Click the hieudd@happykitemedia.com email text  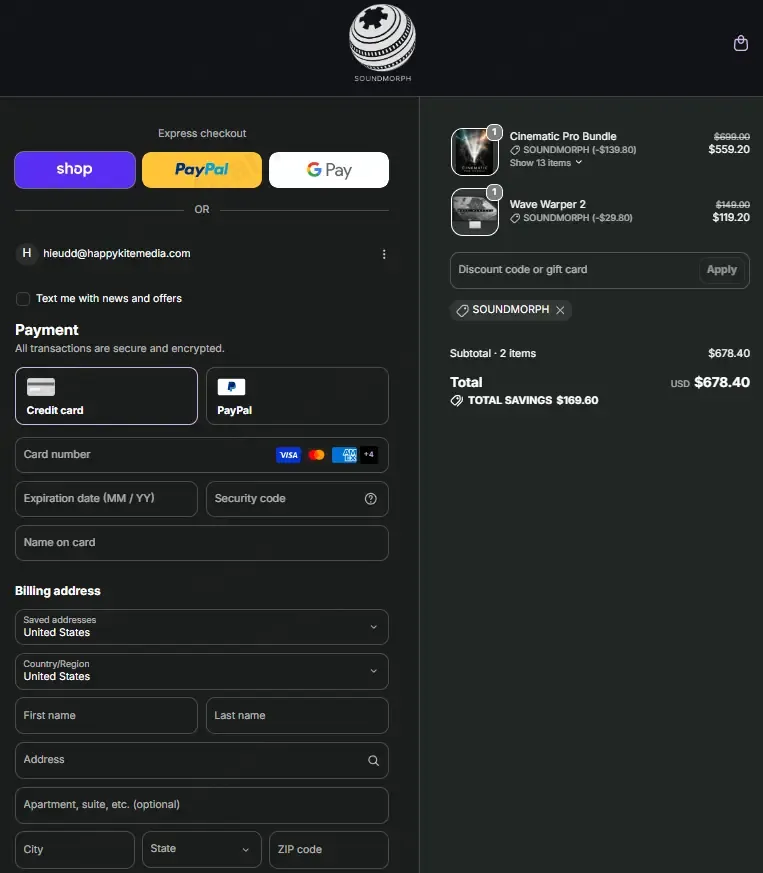tap(117, 253)
